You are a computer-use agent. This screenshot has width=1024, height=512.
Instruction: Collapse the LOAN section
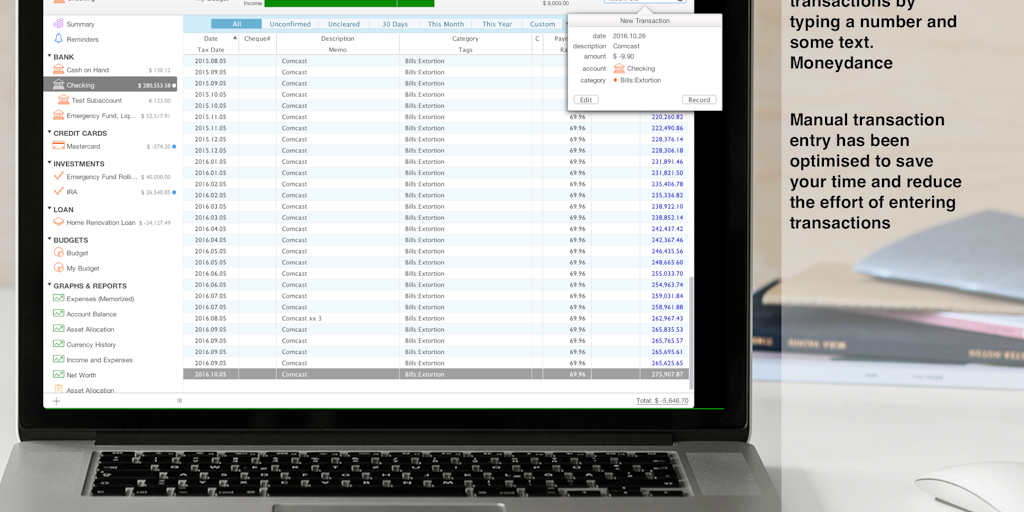50,209
